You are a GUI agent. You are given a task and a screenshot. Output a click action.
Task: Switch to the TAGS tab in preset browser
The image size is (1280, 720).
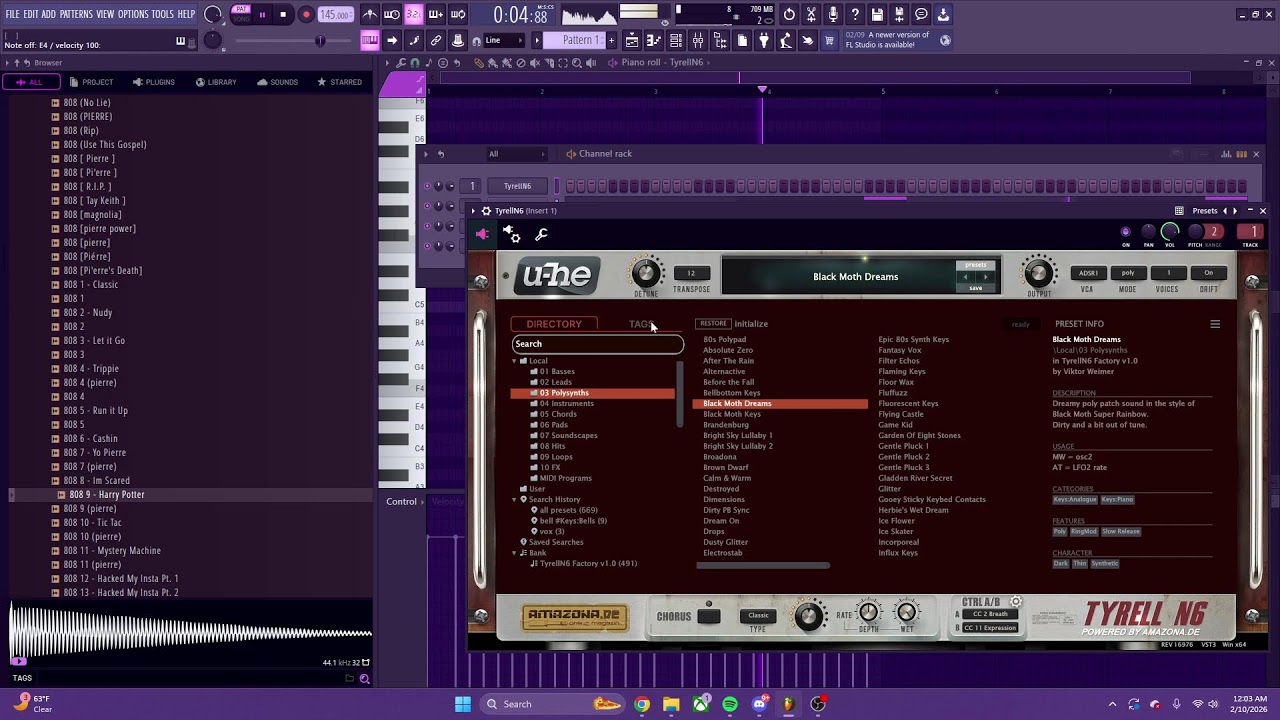(x=641, y=324)
